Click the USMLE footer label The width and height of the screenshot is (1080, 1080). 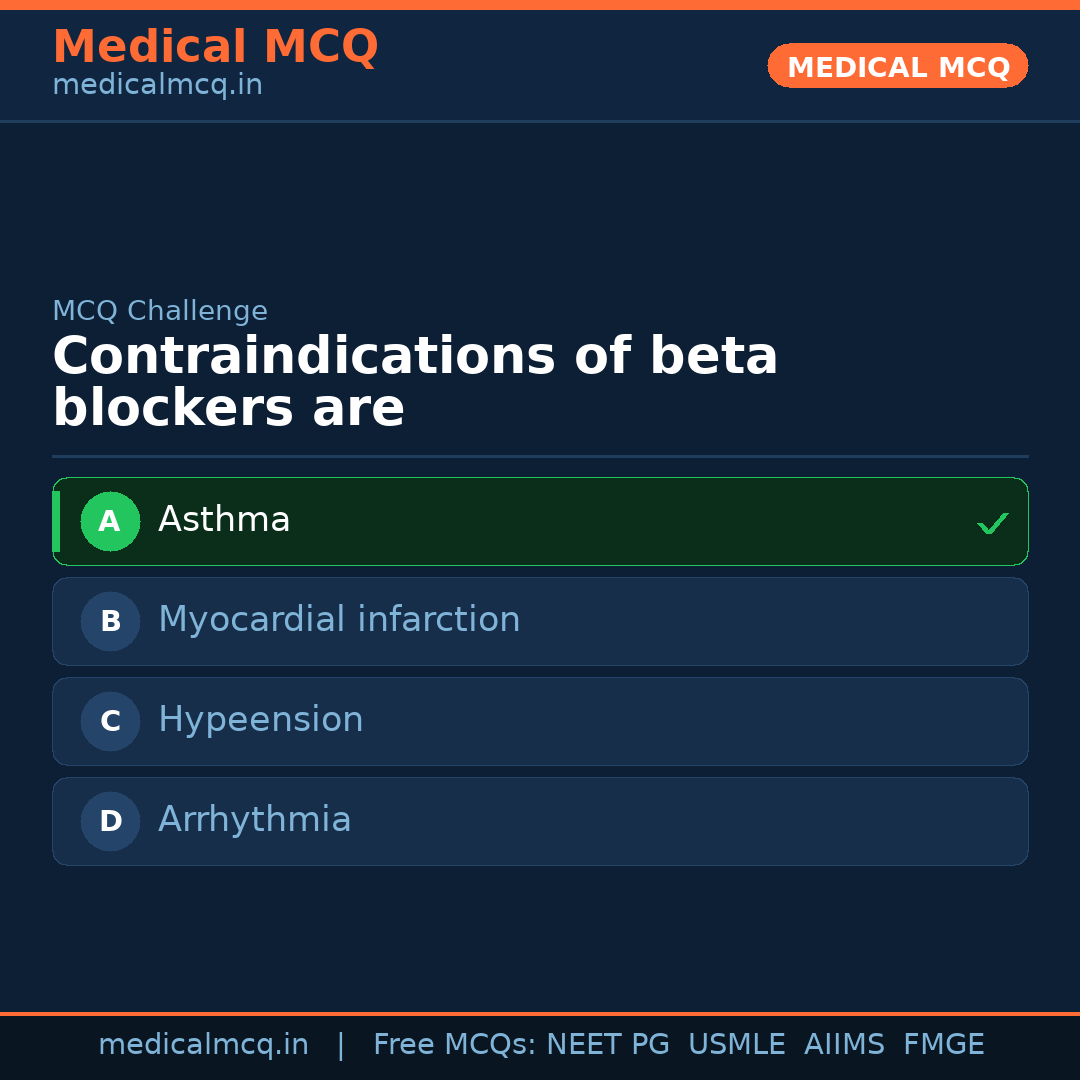736,1045
